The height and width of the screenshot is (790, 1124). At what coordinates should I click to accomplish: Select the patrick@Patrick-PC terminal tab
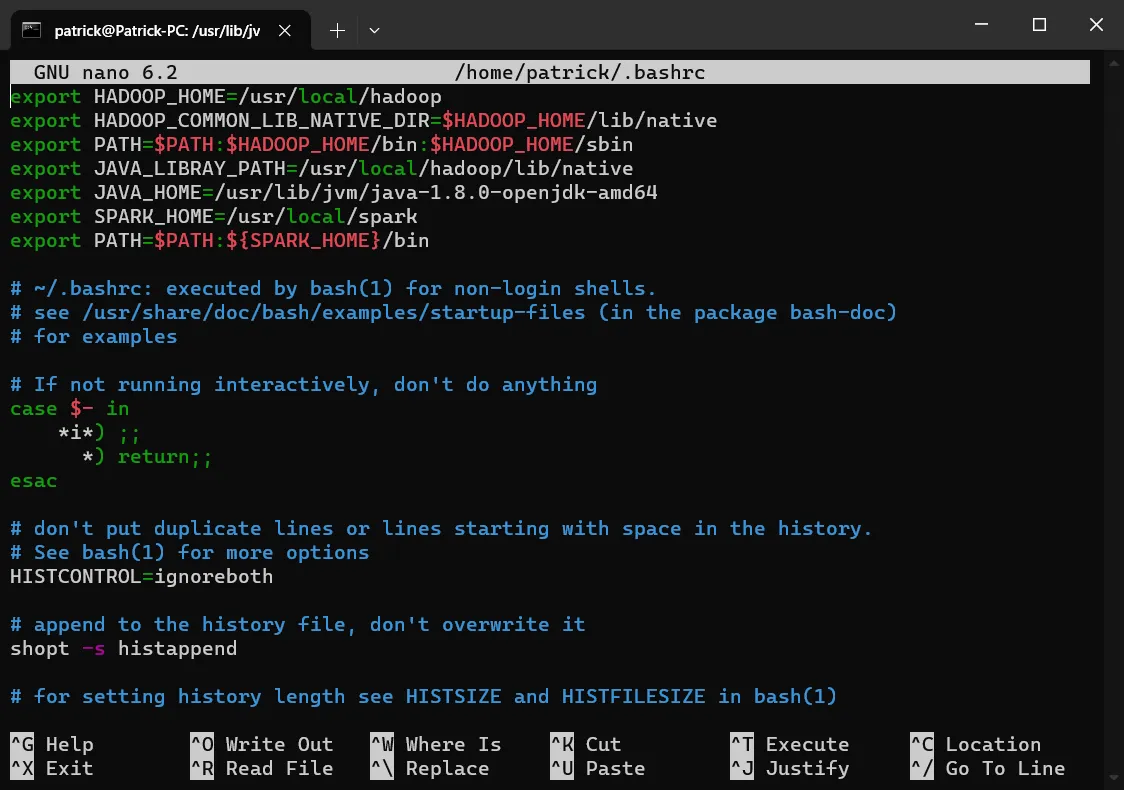point(161,30)
